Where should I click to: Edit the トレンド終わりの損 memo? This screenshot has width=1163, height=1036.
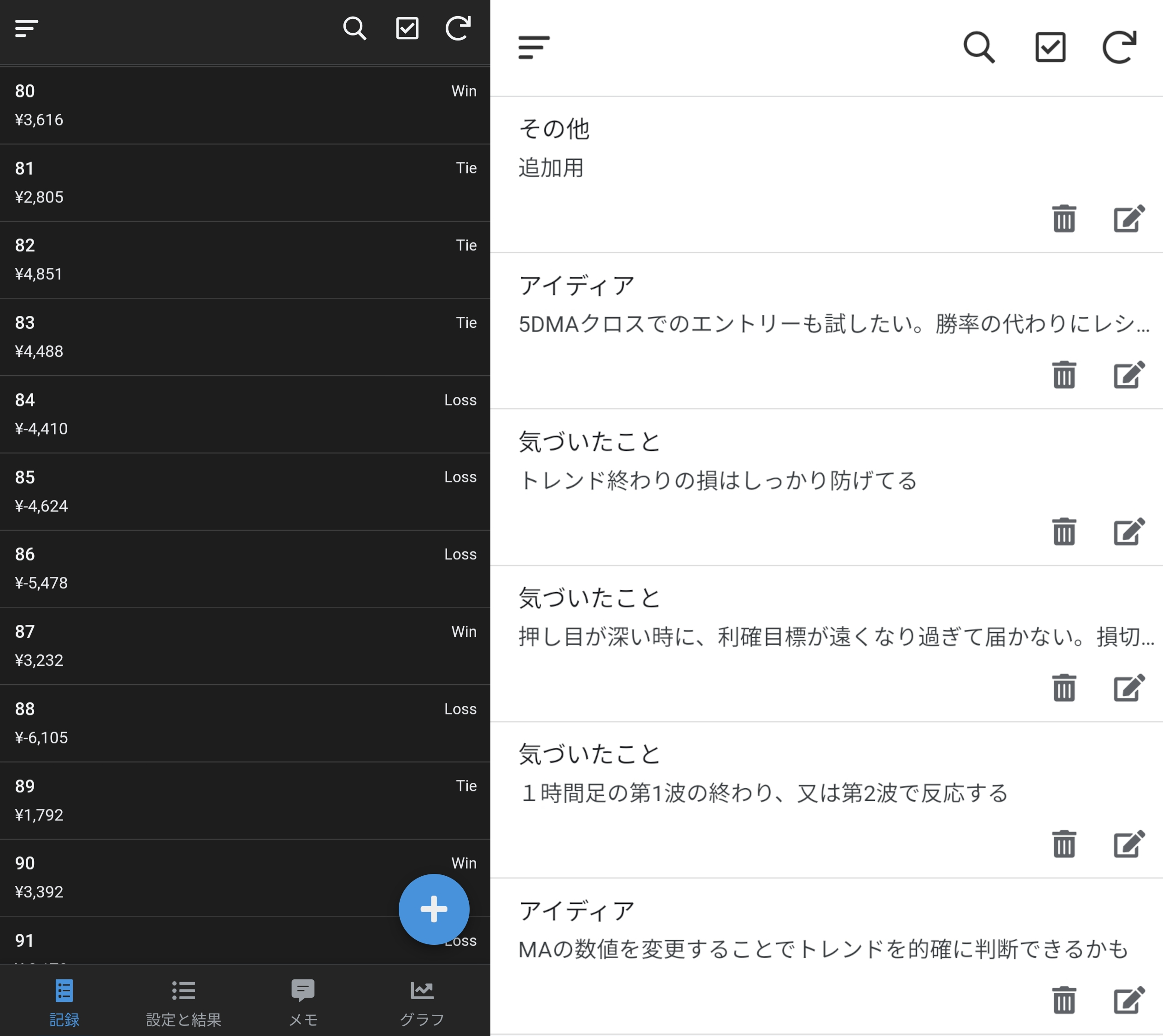pyautogui.click(x=1129, y=531)
